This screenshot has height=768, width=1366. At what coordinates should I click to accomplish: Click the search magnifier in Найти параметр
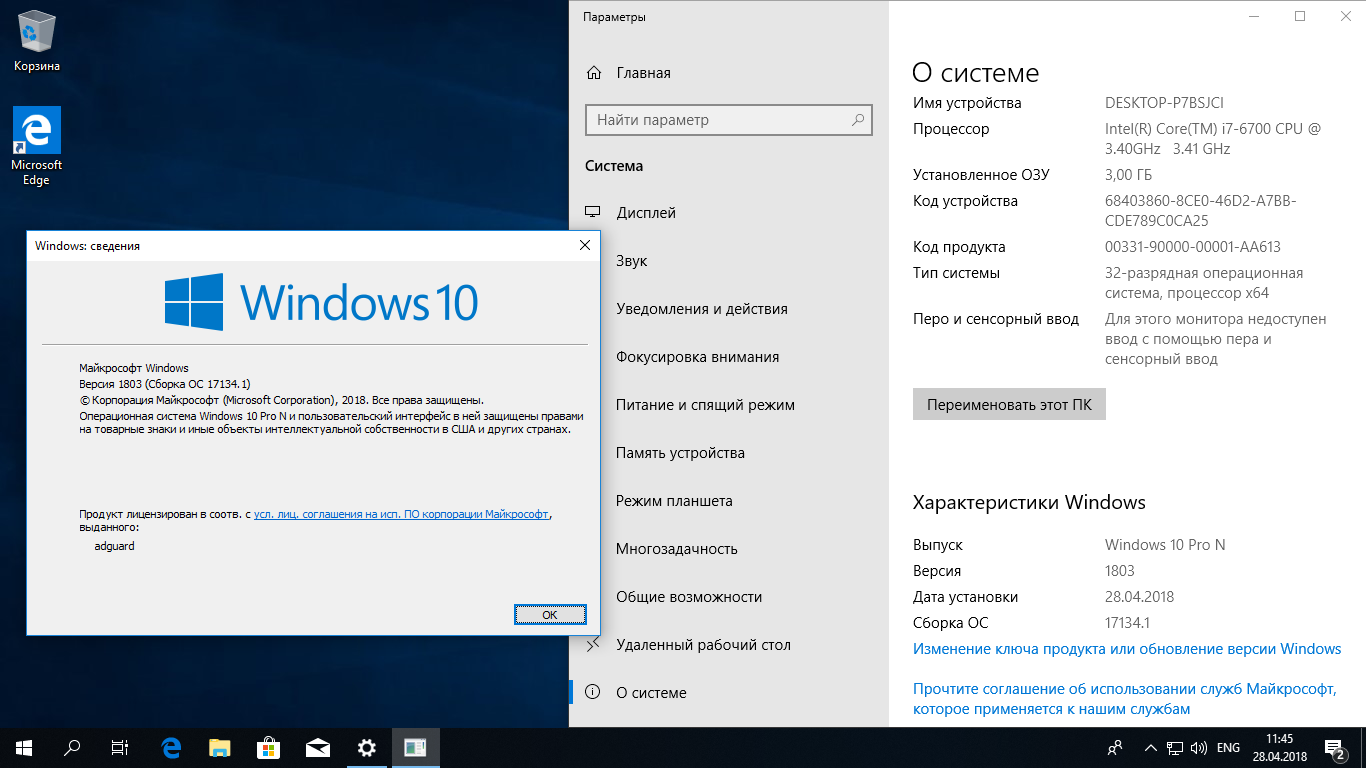(858, 120)
